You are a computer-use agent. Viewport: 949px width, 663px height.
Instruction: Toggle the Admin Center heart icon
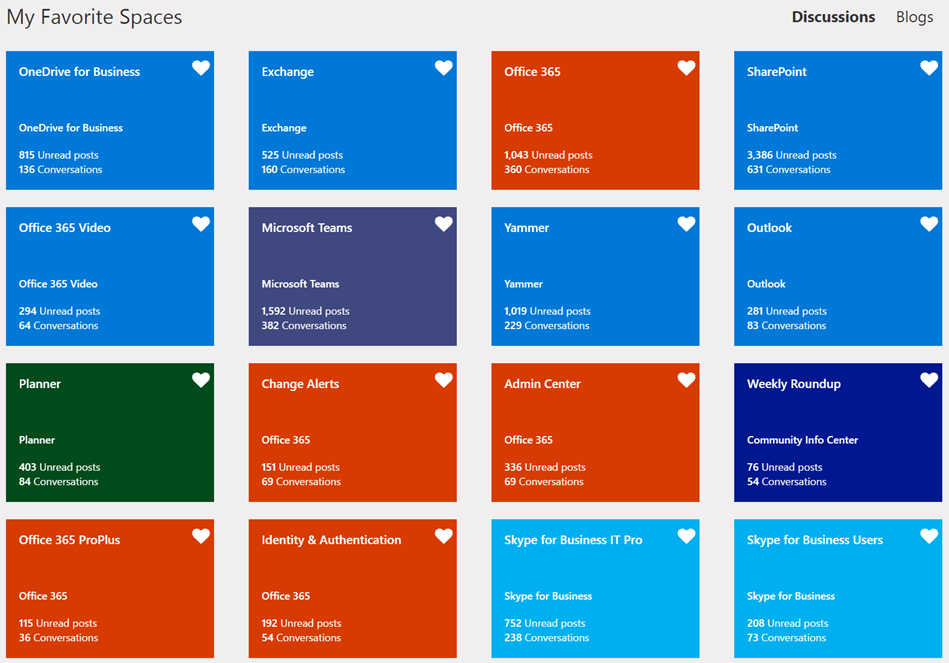click(x=686, y=380)
